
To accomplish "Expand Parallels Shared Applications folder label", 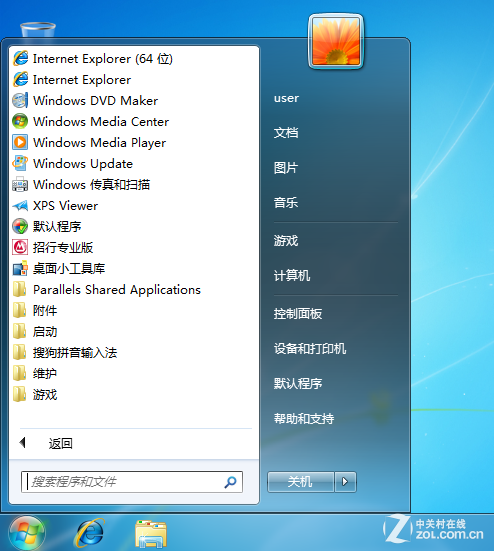I will click(117, 290).
